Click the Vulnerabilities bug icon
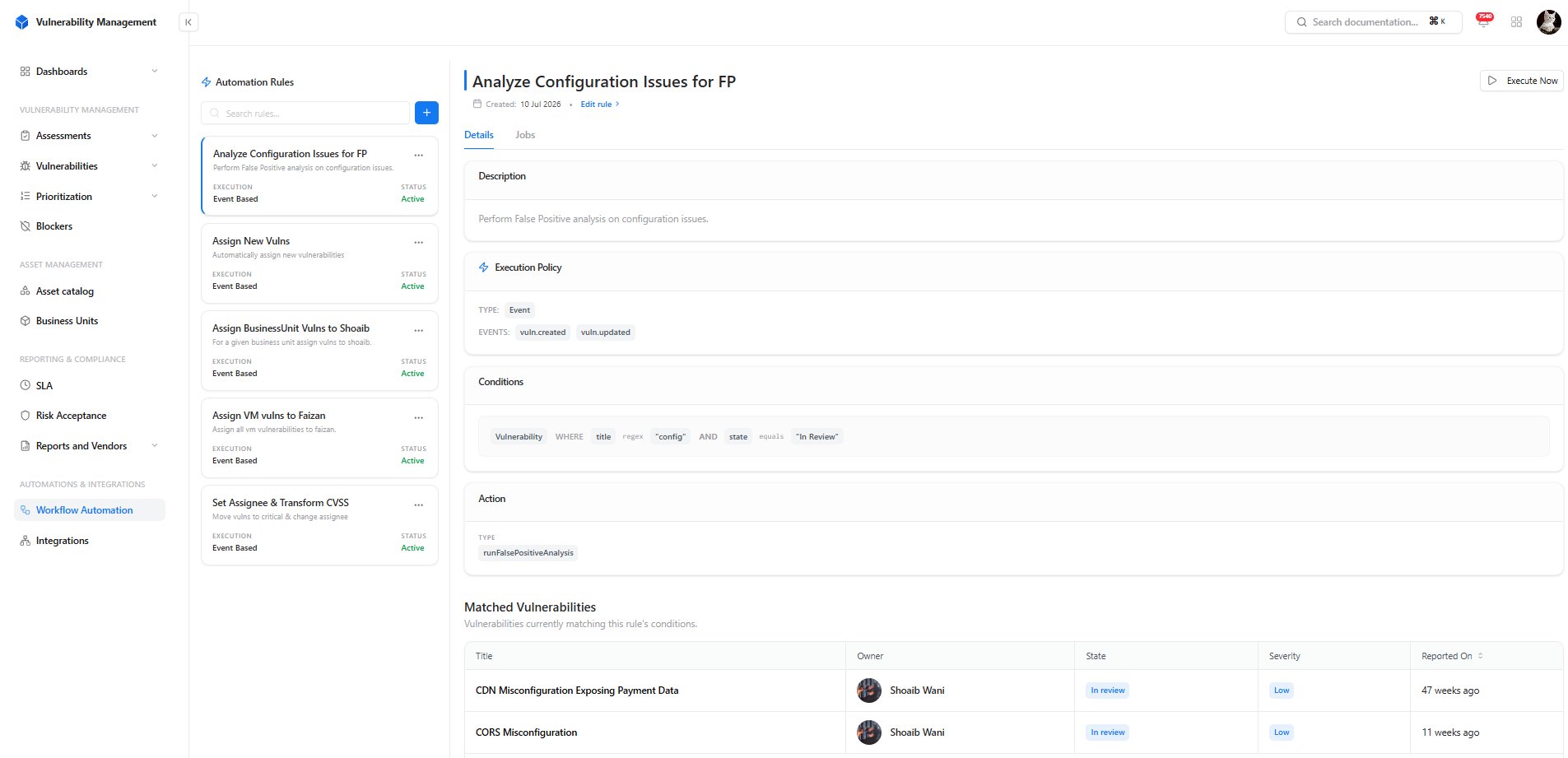The height and width of the screenshot is (758, 1568). pos(25,166)
